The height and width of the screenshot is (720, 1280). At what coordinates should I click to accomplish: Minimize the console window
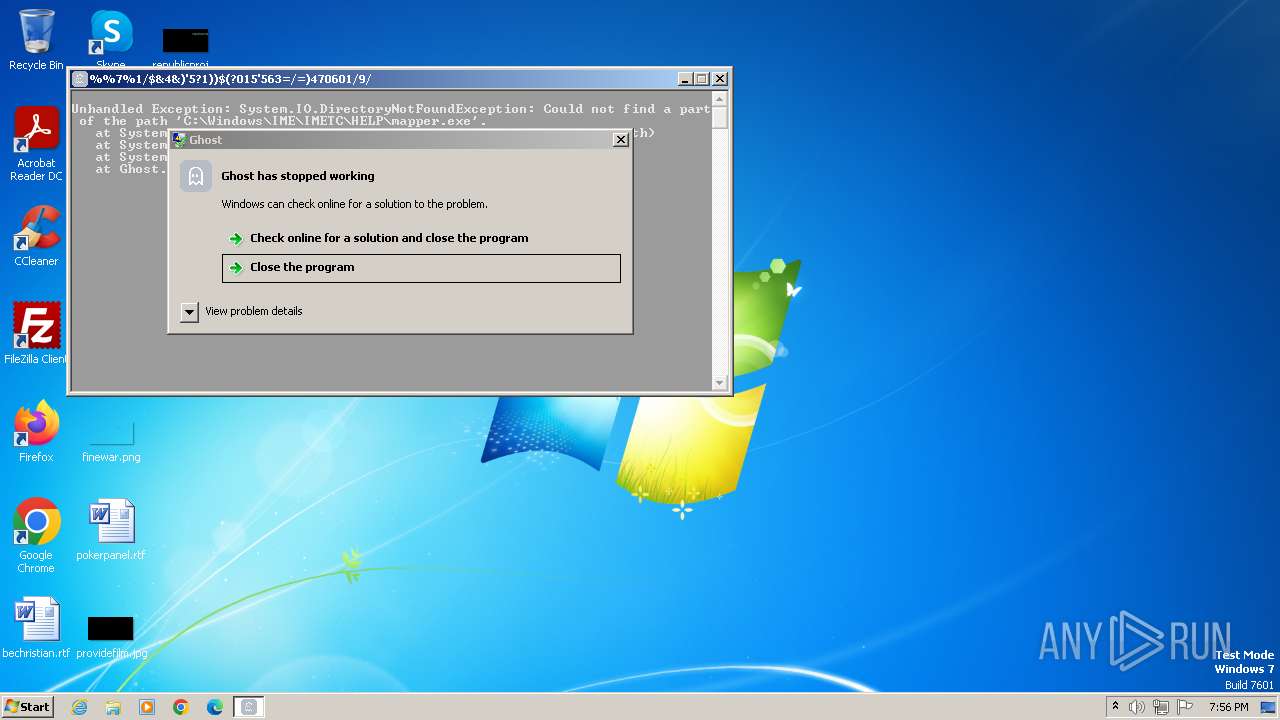click(x=685, y=79)
